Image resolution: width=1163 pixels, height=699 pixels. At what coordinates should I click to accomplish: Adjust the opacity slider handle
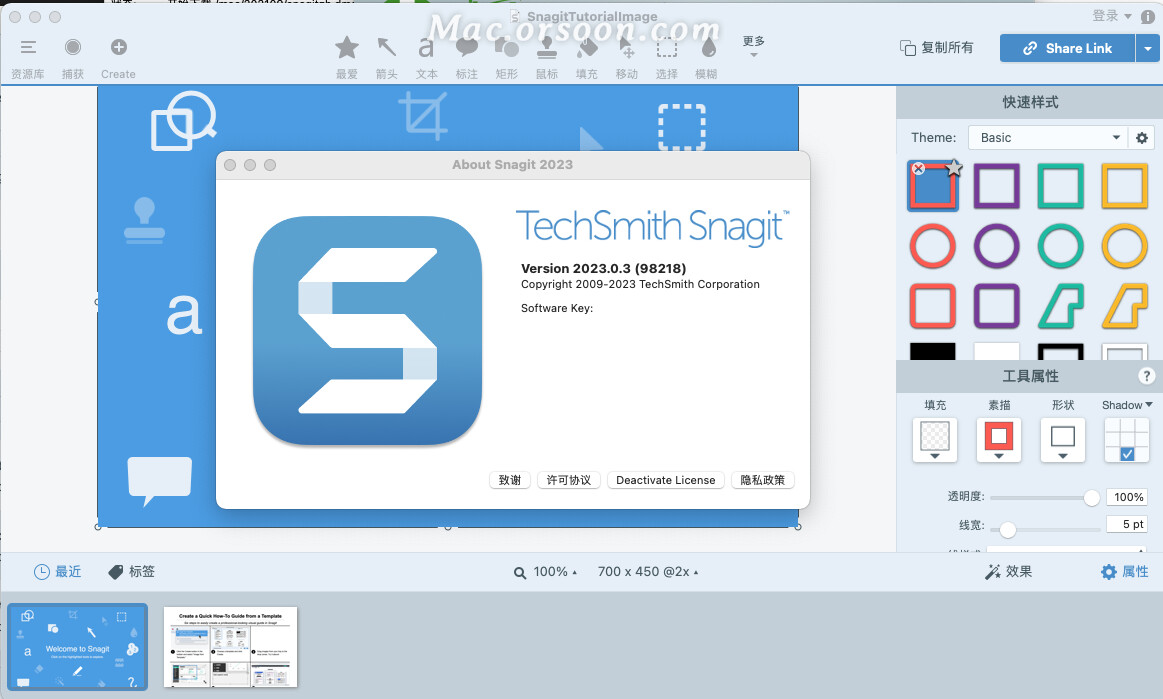click(x=1091, y=498)
